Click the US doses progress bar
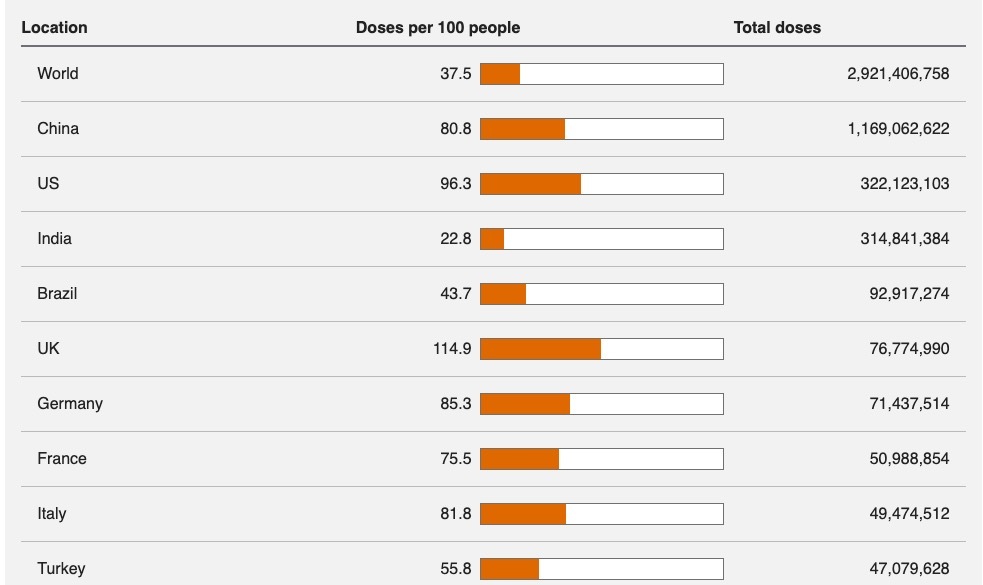The height and width of the screenshot is (585, 983). pyautogui.click(x=601, y=184)
